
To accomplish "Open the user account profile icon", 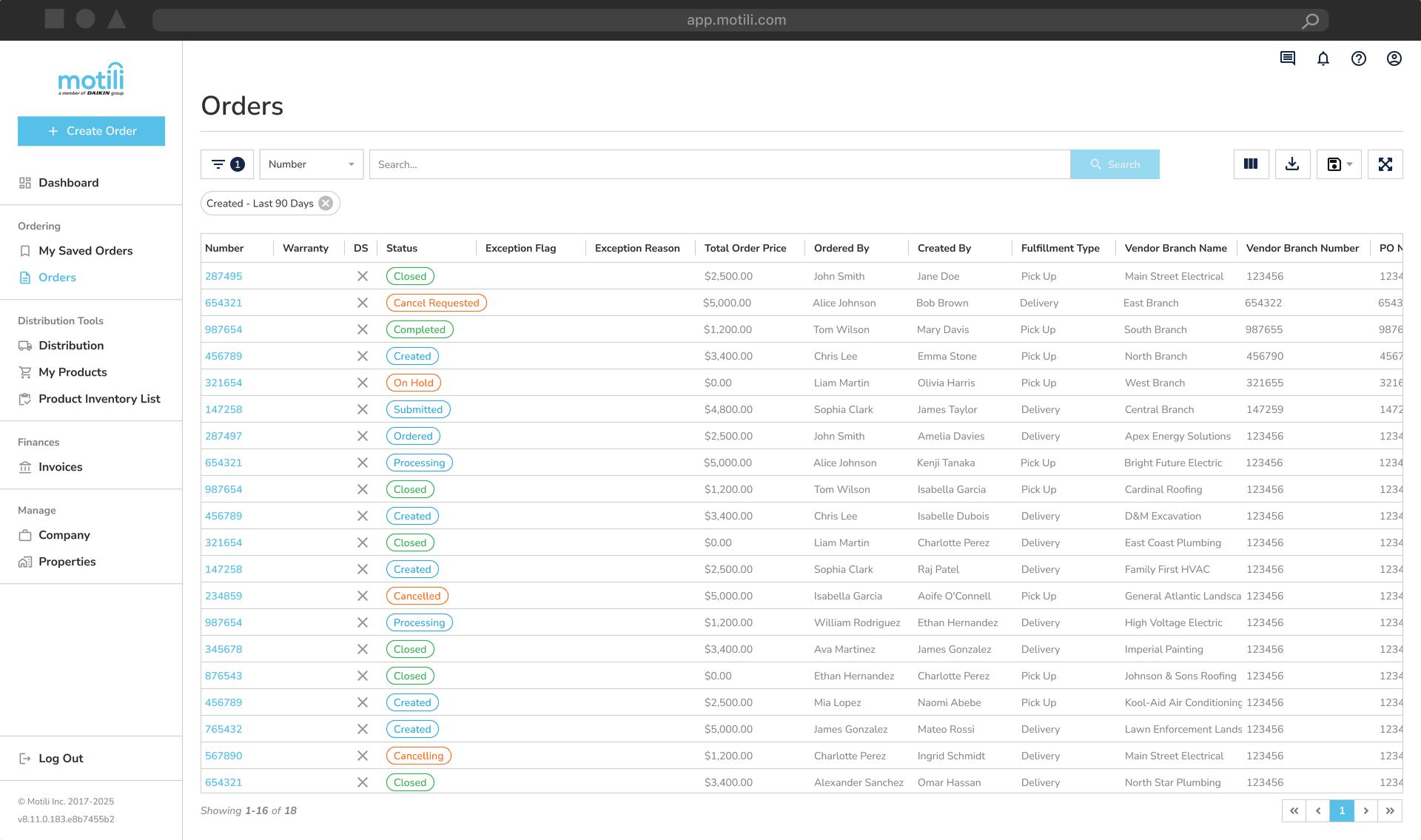I will pyautogui.click(x=1394, y=58).
